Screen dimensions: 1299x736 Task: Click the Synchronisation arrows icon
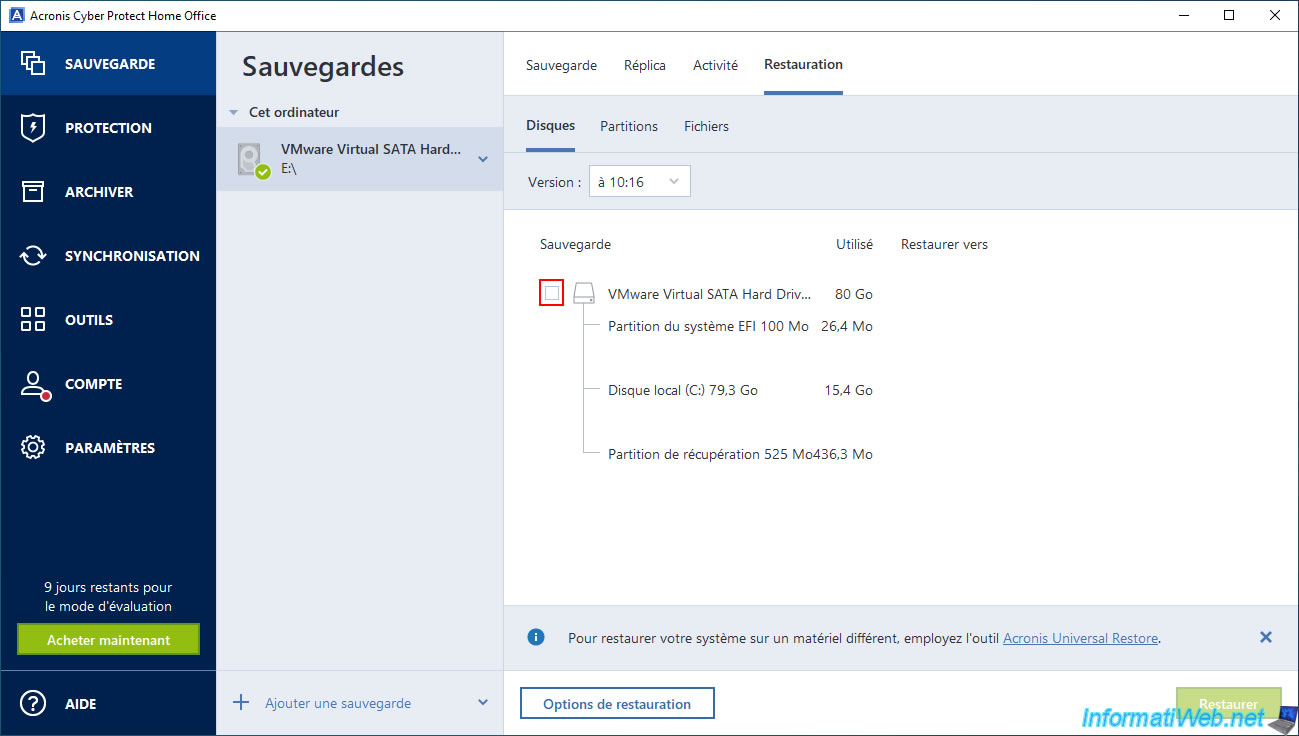click(x=33, y=255)
